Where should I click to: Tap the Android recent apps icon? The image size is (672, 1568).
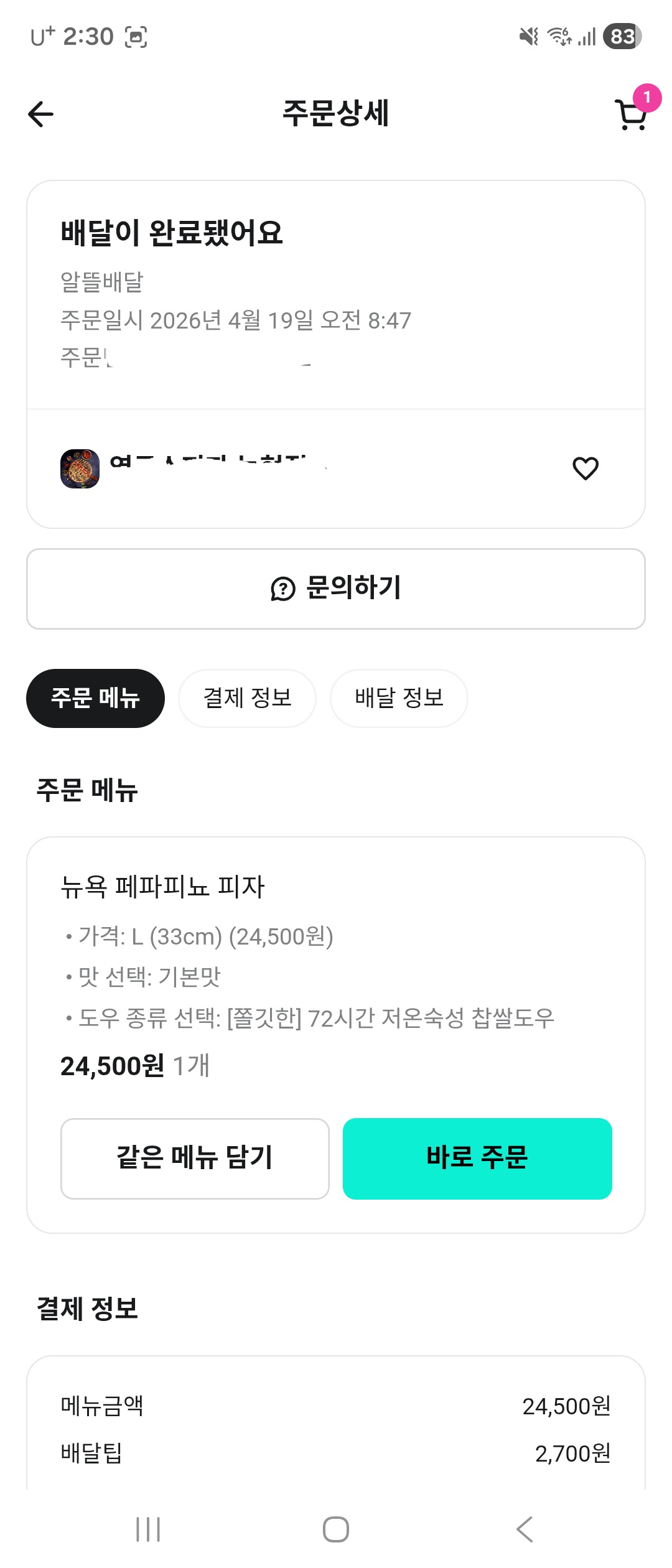point(148,1529)
